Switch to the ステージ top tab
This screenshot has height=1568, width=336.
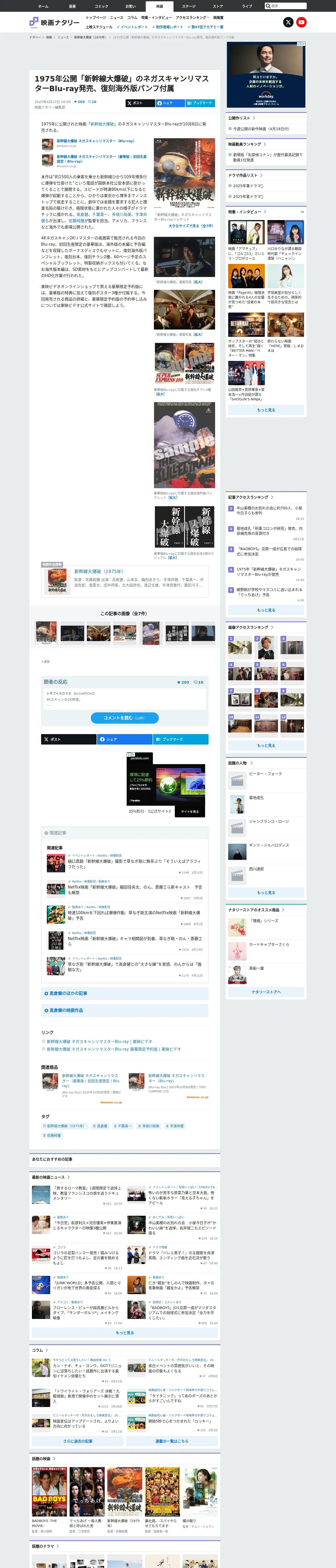(189, 6)
